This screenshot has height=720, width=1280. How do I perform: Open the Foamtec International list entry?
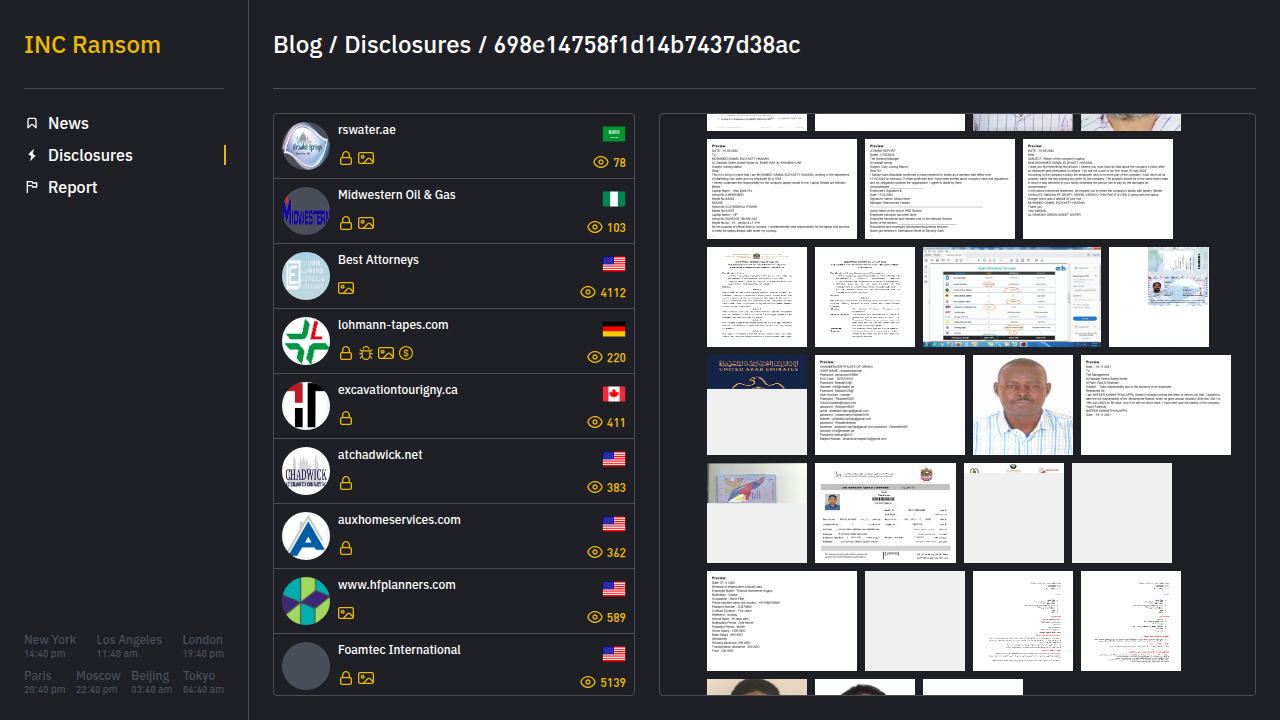pos(399,650)
